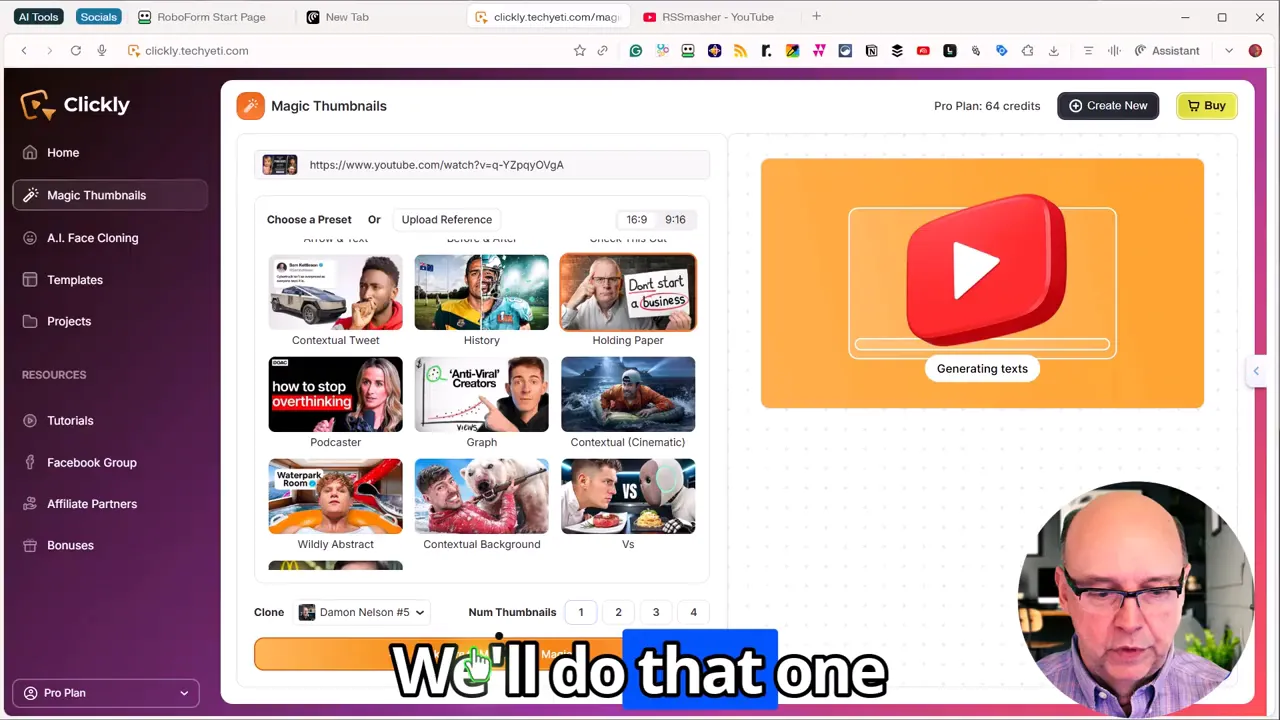Select the Holding Paper preset thumbnail
1280x720 pixels.
coord(627,292)
